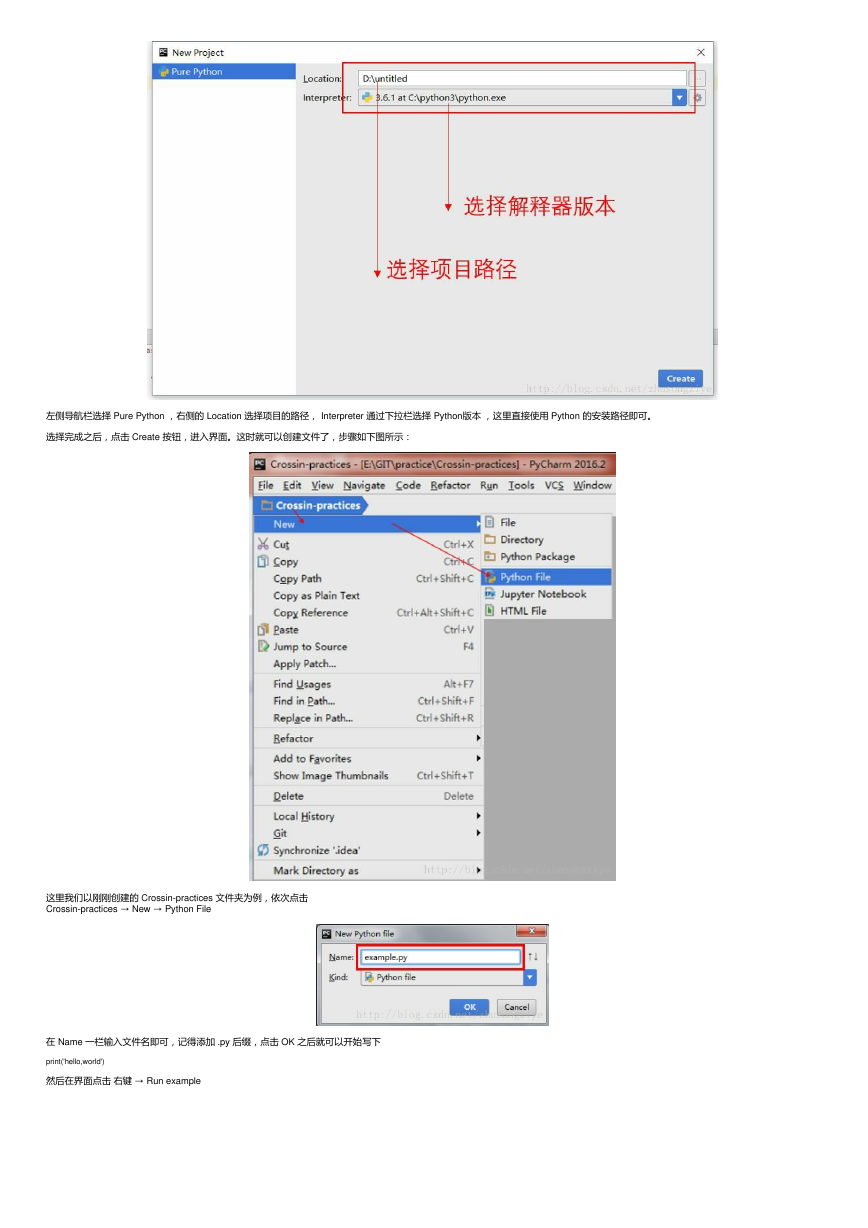Image resolution: width=868 pixels, height=1228 pixels.
Task: Open the File menu in PyCharm
Action: point(265,485)
